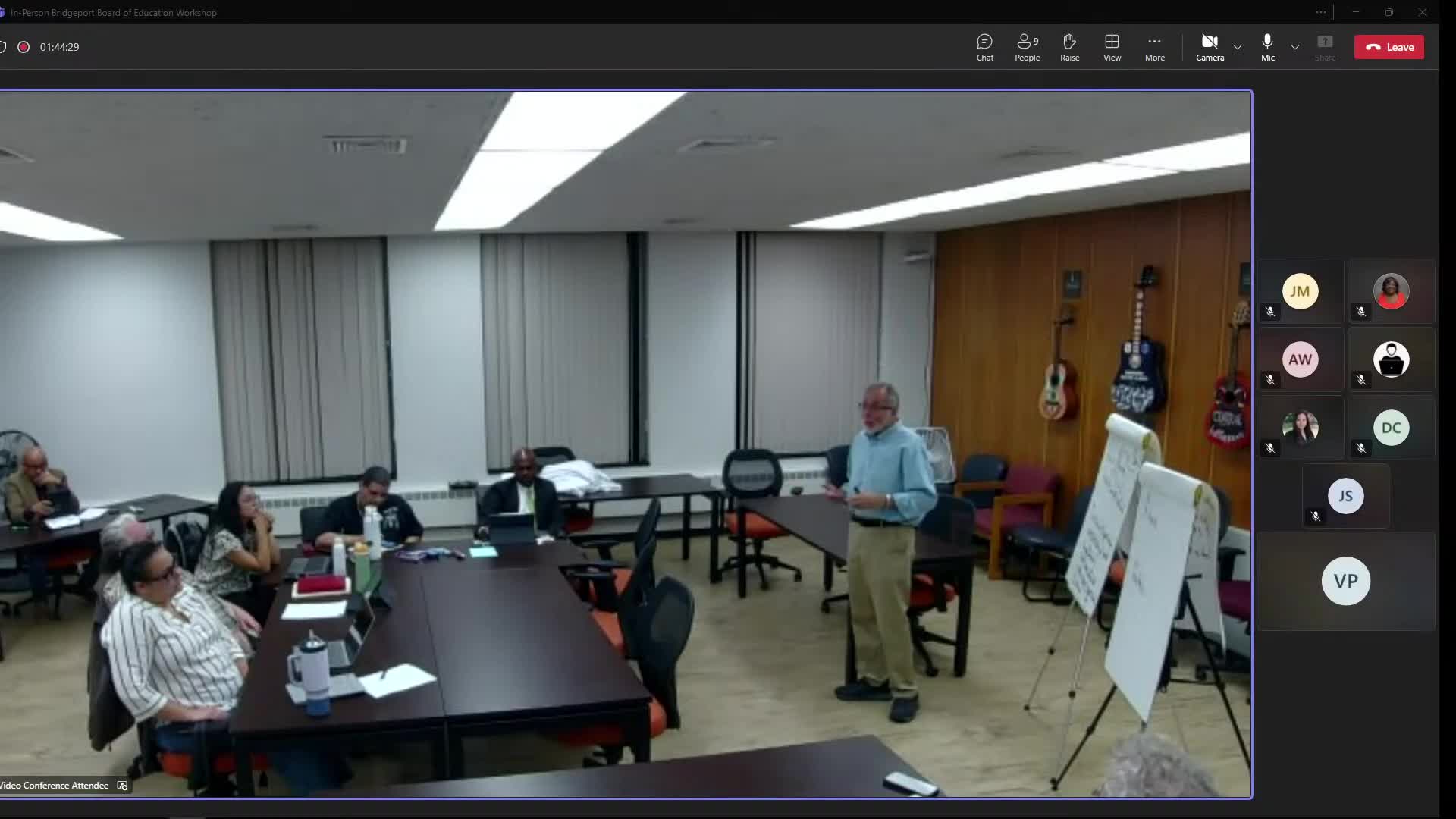Change the meeting View layout
1456x819 pixels.
pos(1112,47)
